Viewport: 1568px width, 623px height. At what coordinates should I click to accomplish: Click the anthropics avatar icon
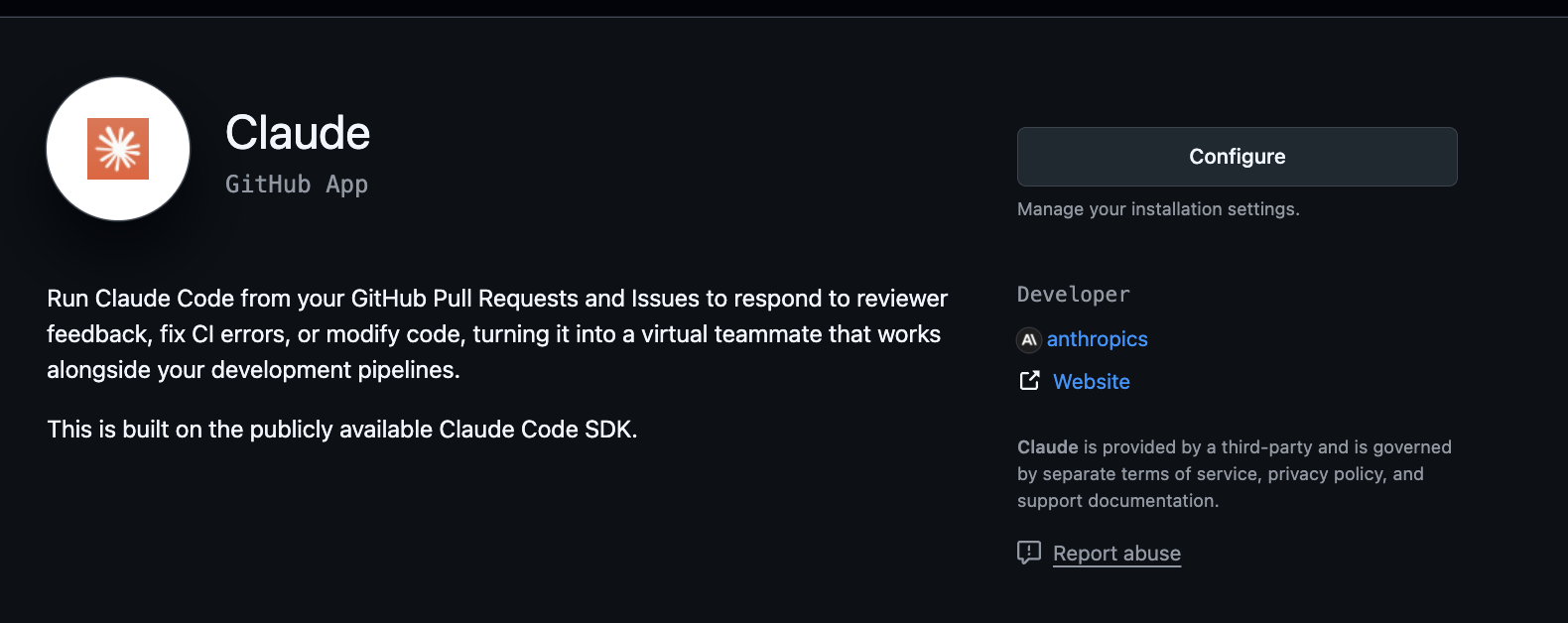pyautogui.click(x=1029, y=339)
